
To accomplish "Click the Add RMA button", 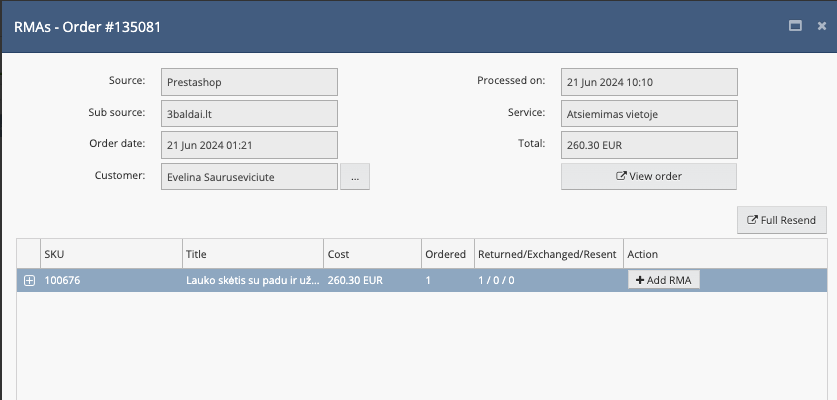I will coord(664,280).
